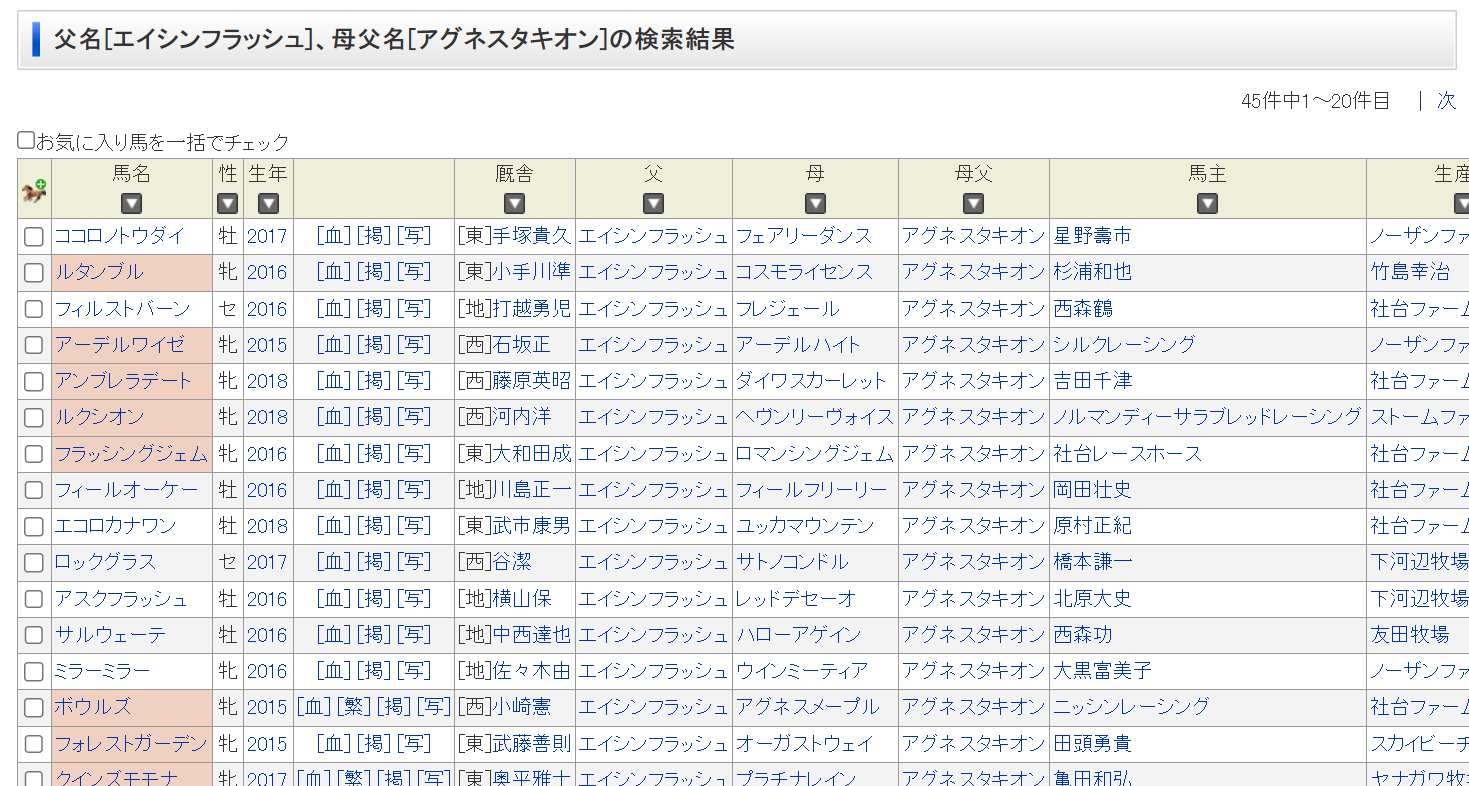Open owner link シルクレーシング
The width and height of the screenshot is (1469, 786).
1124,345
